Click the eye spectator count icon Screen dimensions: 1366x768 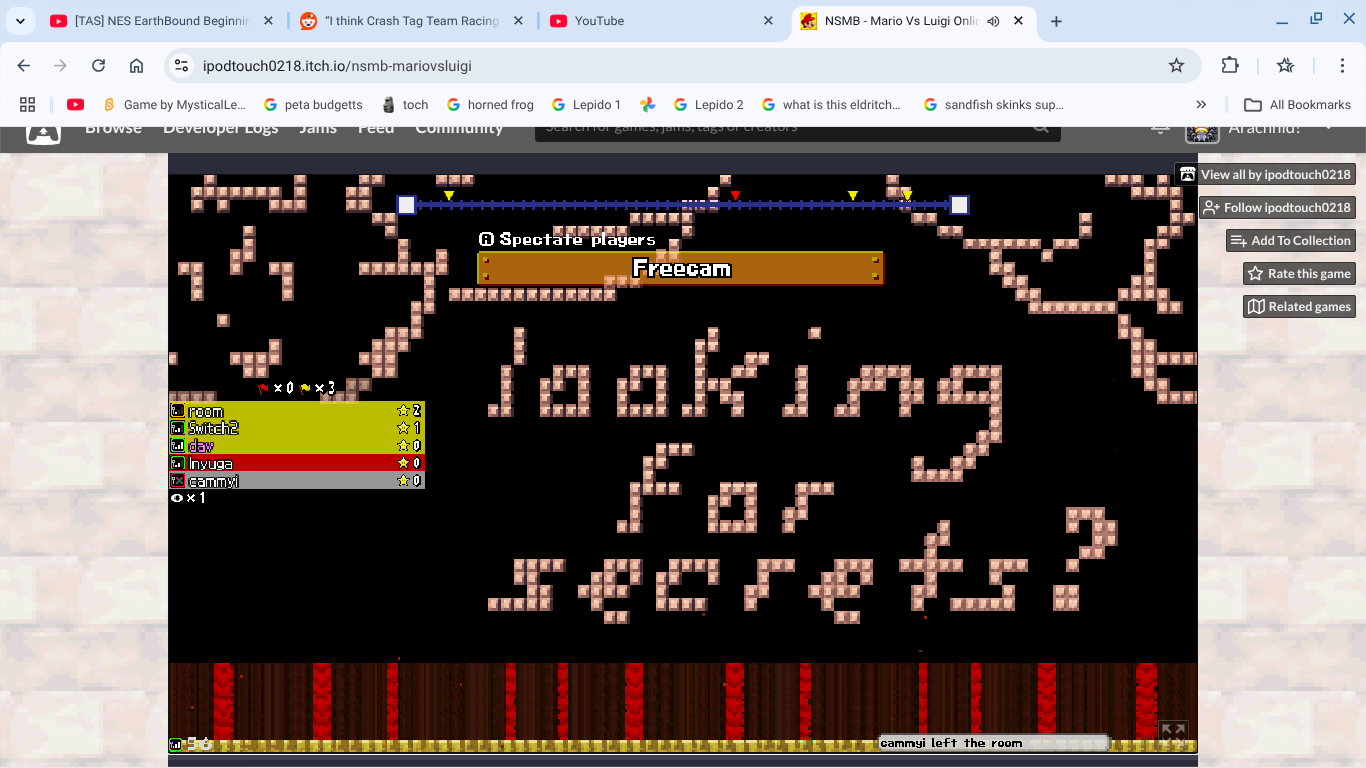pos(177,497)
